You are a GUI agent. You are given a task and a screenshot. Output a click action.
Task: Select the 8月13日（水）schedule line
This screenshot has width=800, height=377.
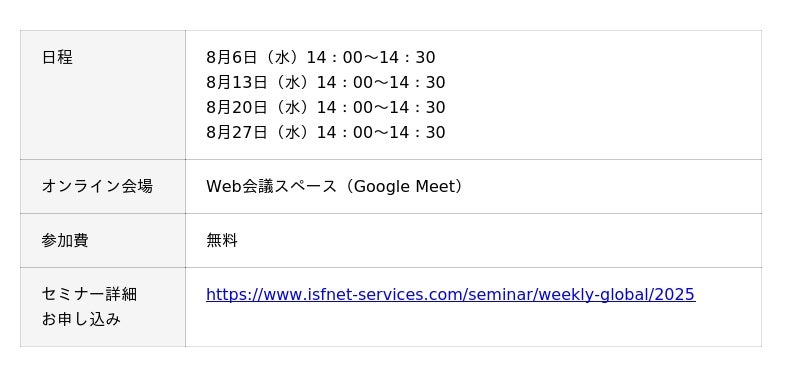(x=326, y=82)
